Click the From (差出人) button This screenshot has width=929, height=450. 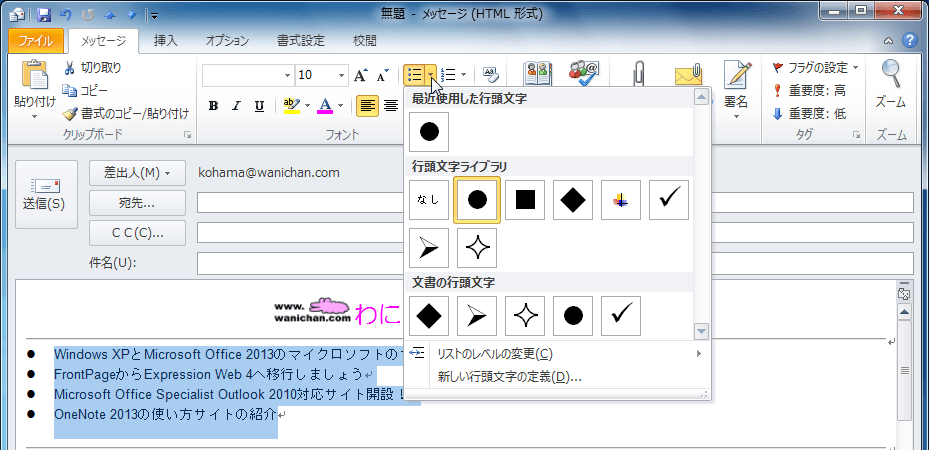click(137, 173)
